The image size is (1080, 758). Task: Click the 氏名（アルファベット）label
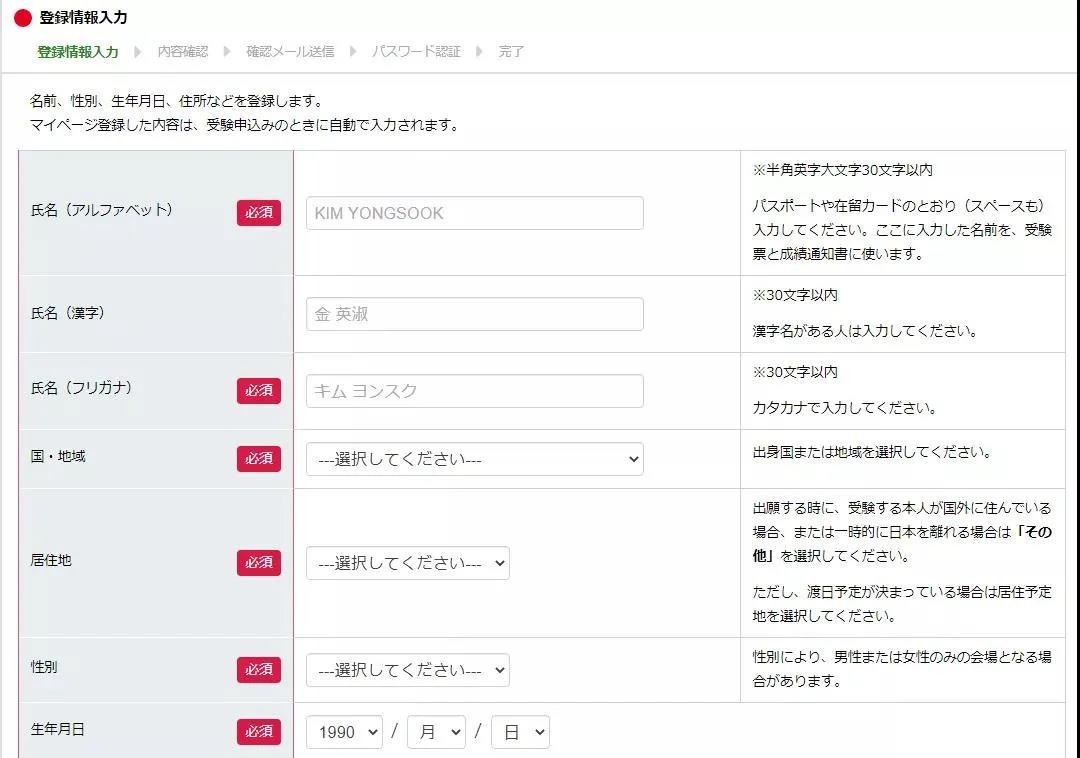coord(102,210)
